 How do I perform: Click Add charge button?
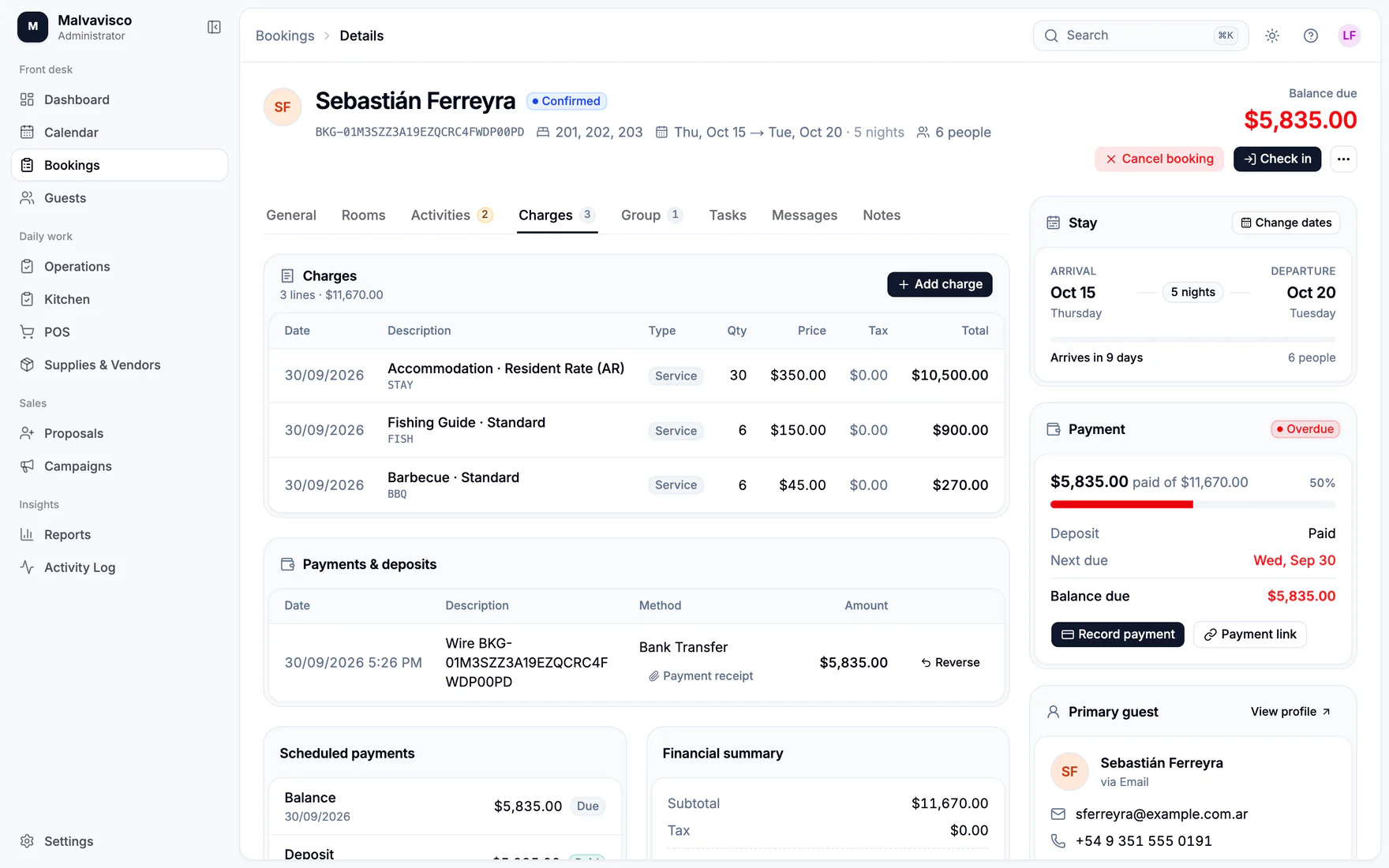(940, 284)
